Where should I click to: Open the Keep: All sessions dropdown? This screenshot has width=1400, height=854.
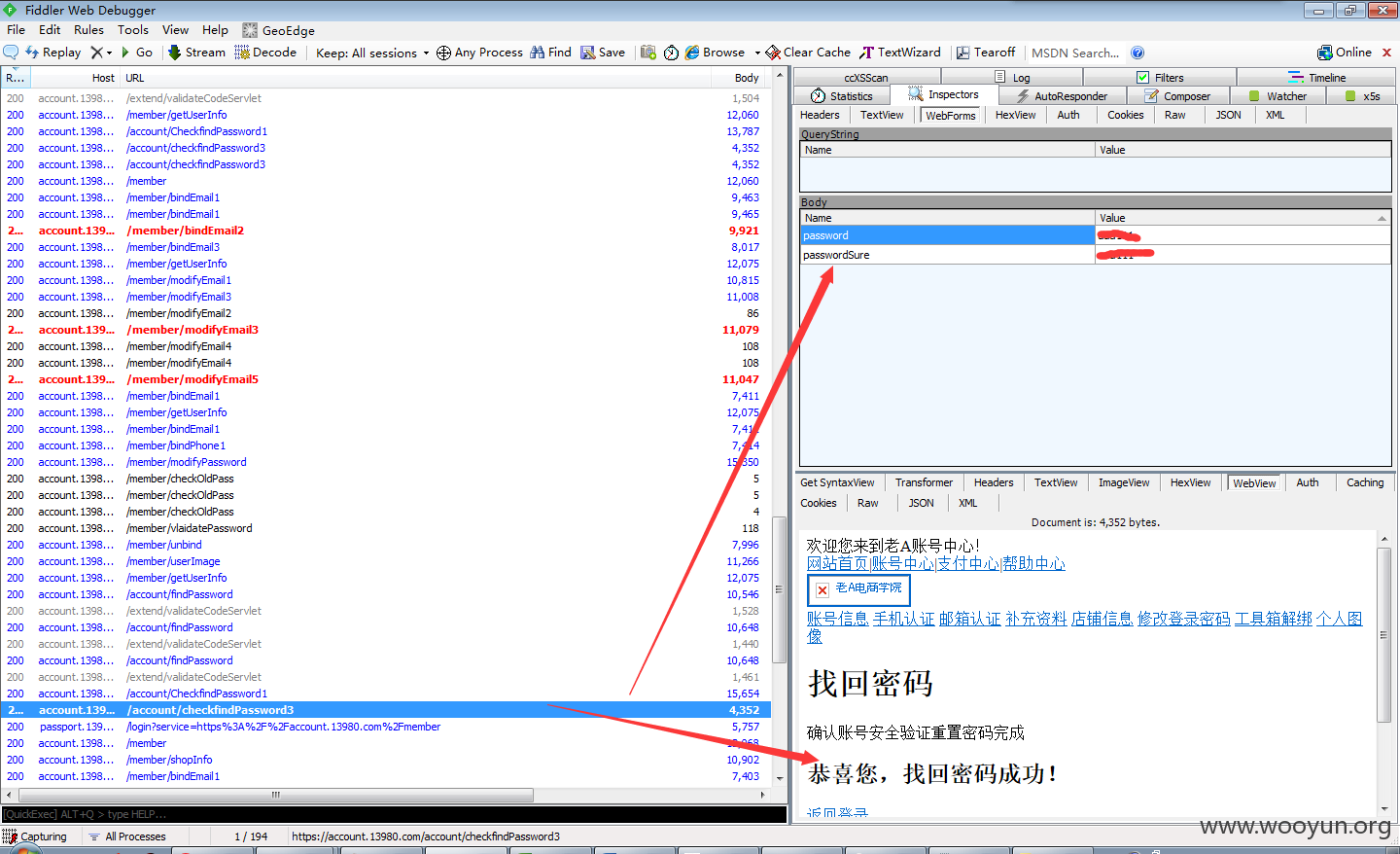click(x=371, y=53)
